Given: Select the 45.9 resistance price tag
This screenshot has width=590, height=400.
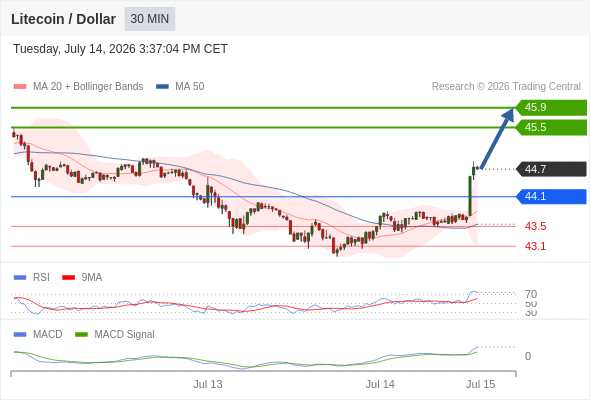Looking at the screenshot, I should [551, 108].
